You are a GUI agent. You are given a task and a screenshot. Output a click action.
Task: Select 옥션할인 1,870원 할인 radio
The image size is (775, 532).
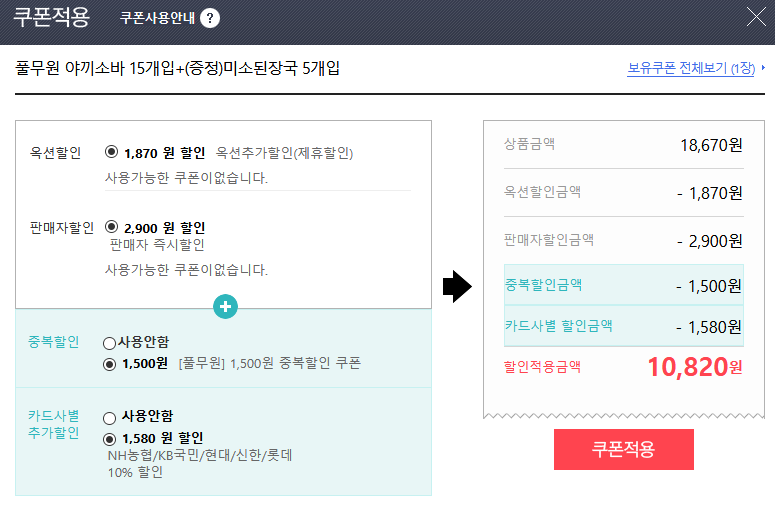(x=111, y=153)
